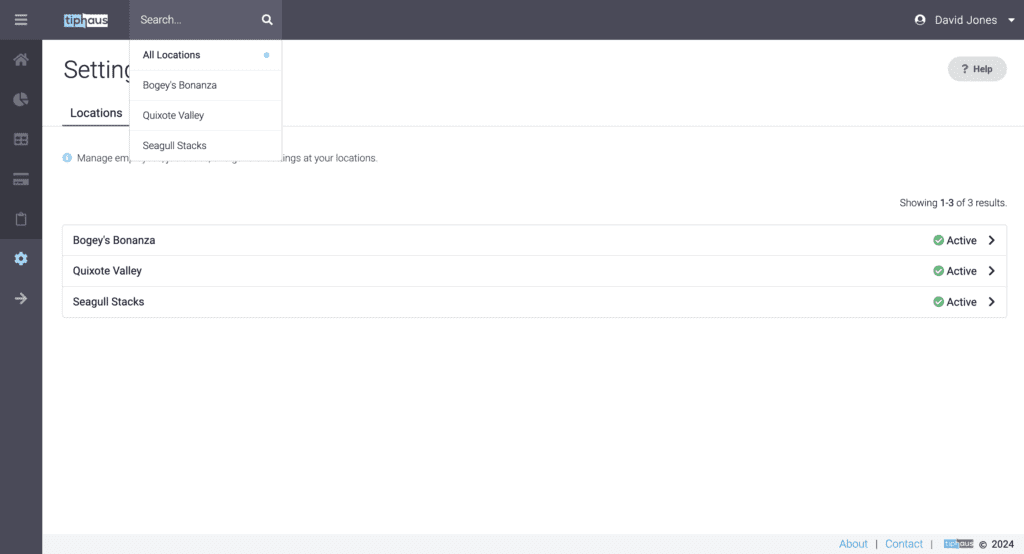Image resolution: width=1024 pixels, height=554 pixels.
Task: Expand Bogey's Bonanza row chevron
Action: tap(991, 240)
